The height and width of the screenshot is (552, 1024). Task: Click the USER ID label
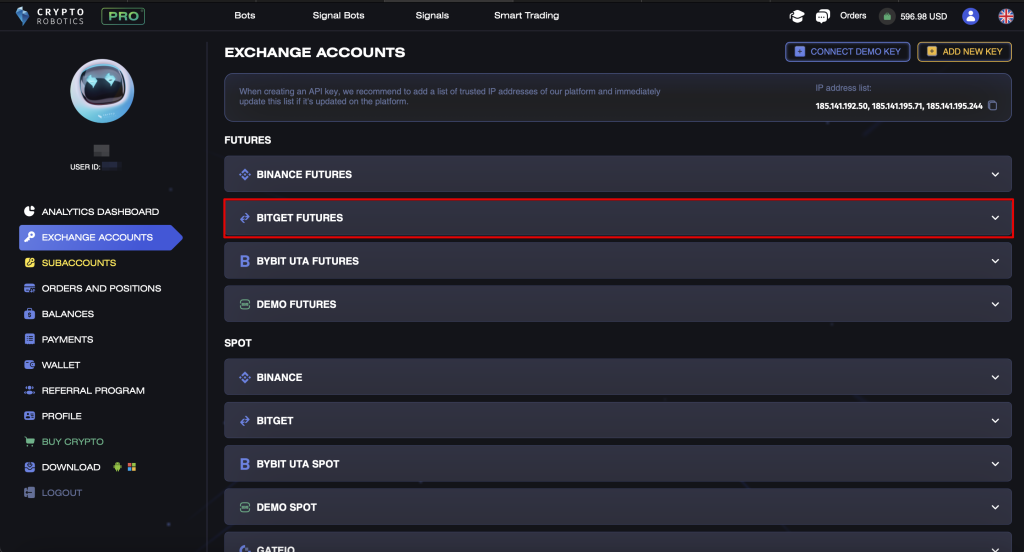[x=85, y=167]
